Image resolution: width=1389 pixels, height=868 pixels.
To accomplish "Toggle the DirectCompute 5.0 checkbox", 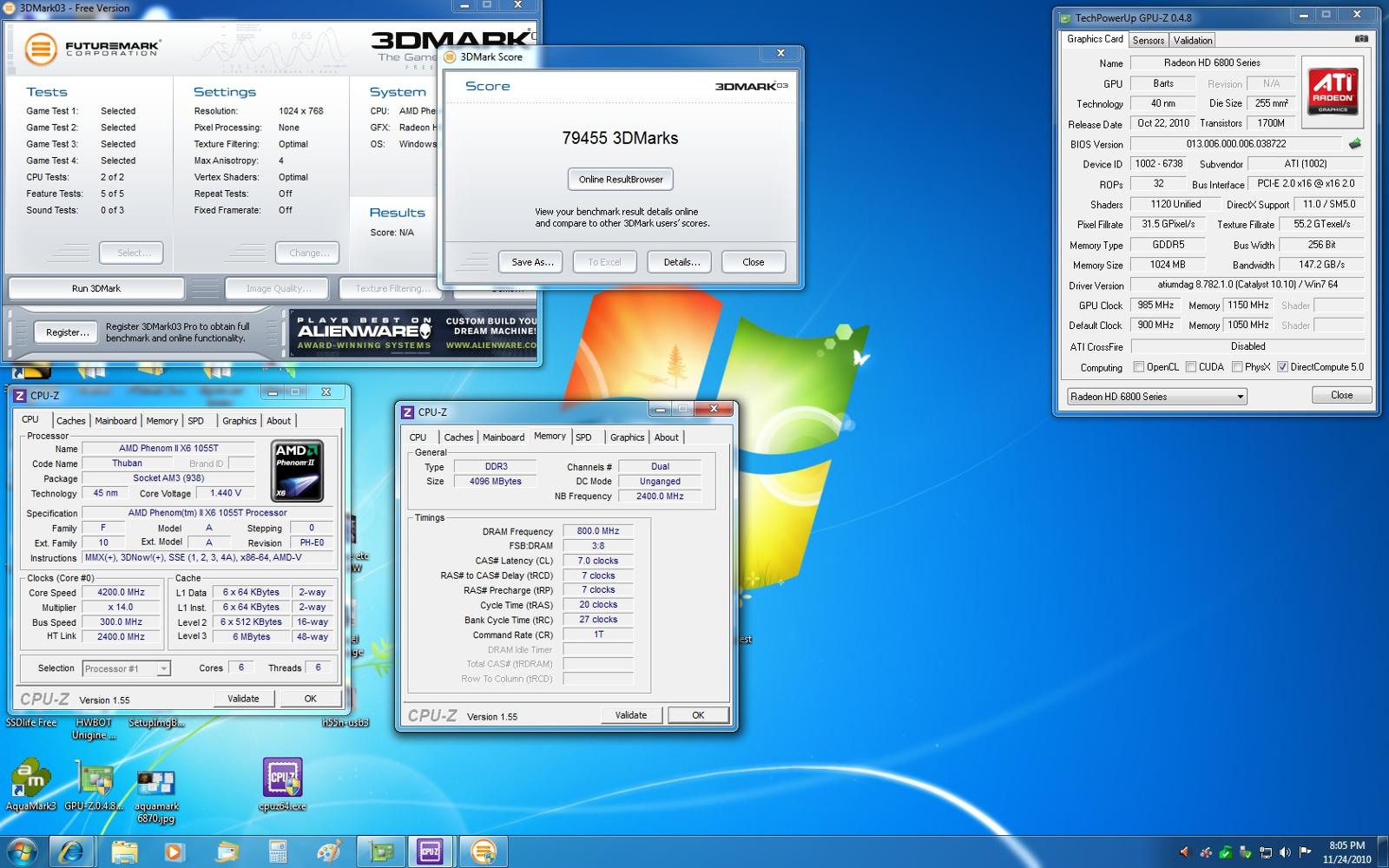I will [x=1282, y=367].
